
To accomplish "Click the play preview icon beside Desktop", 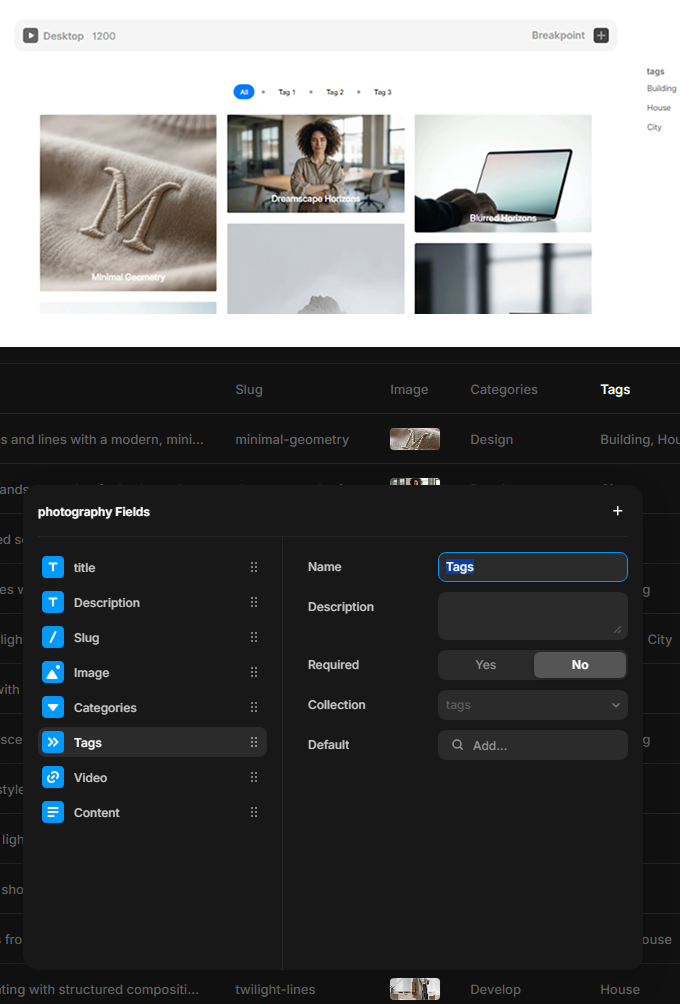I will coord(31,36).
